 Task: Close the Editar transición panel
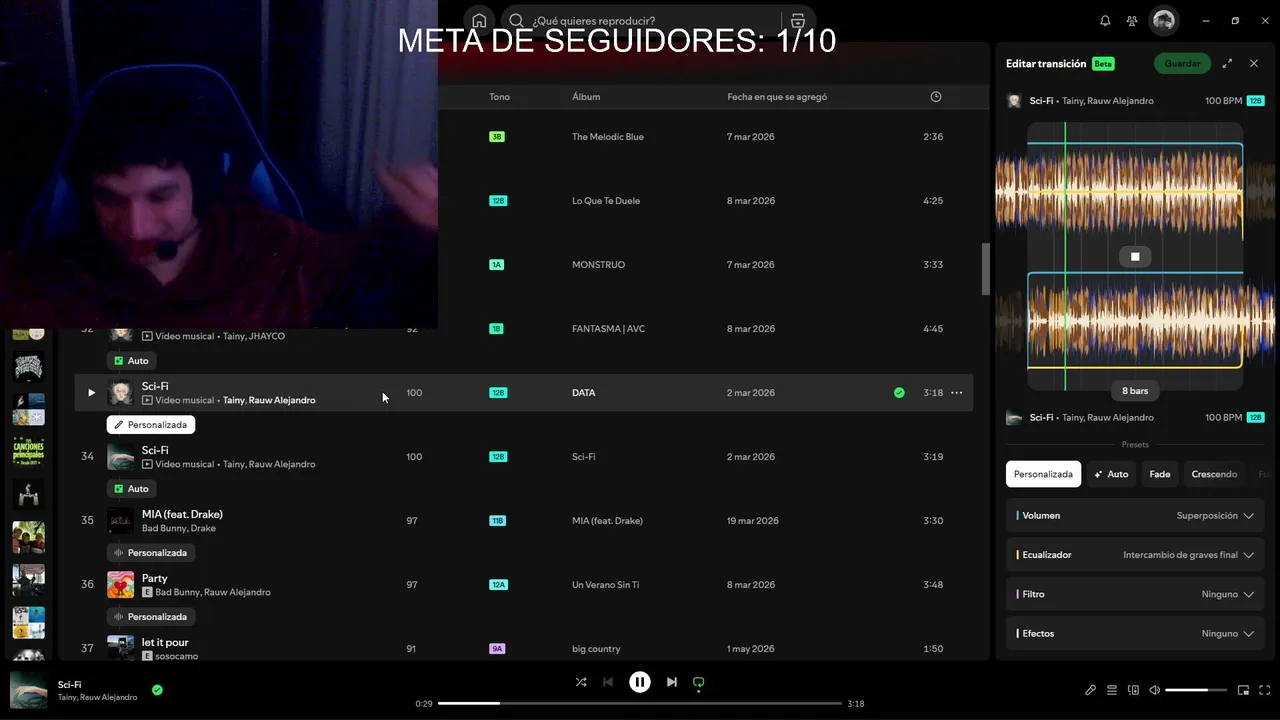pyautogui.click(x=1254, y=63)
